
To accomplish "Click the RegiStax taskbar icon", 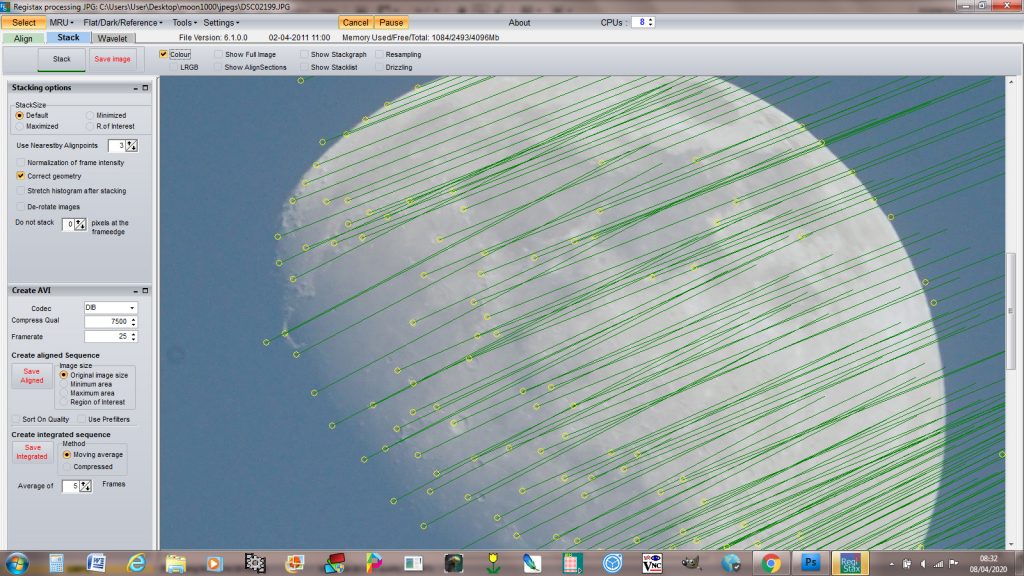I will [x=850, y=563].
